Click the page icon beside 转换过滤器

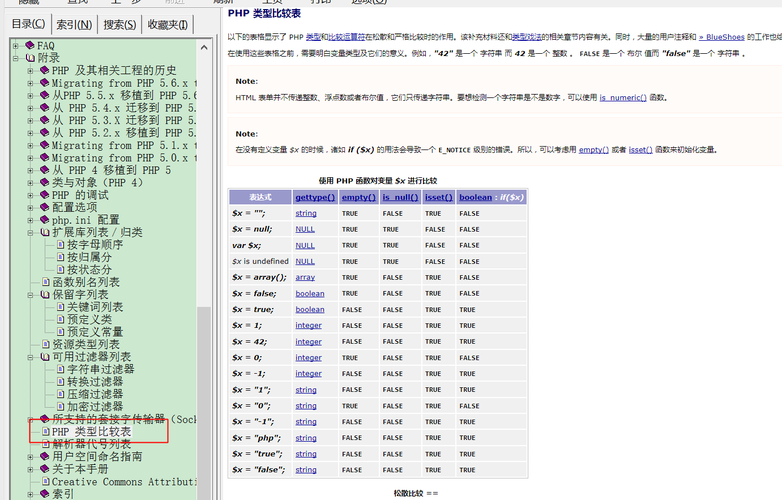[x=60, y=382]
